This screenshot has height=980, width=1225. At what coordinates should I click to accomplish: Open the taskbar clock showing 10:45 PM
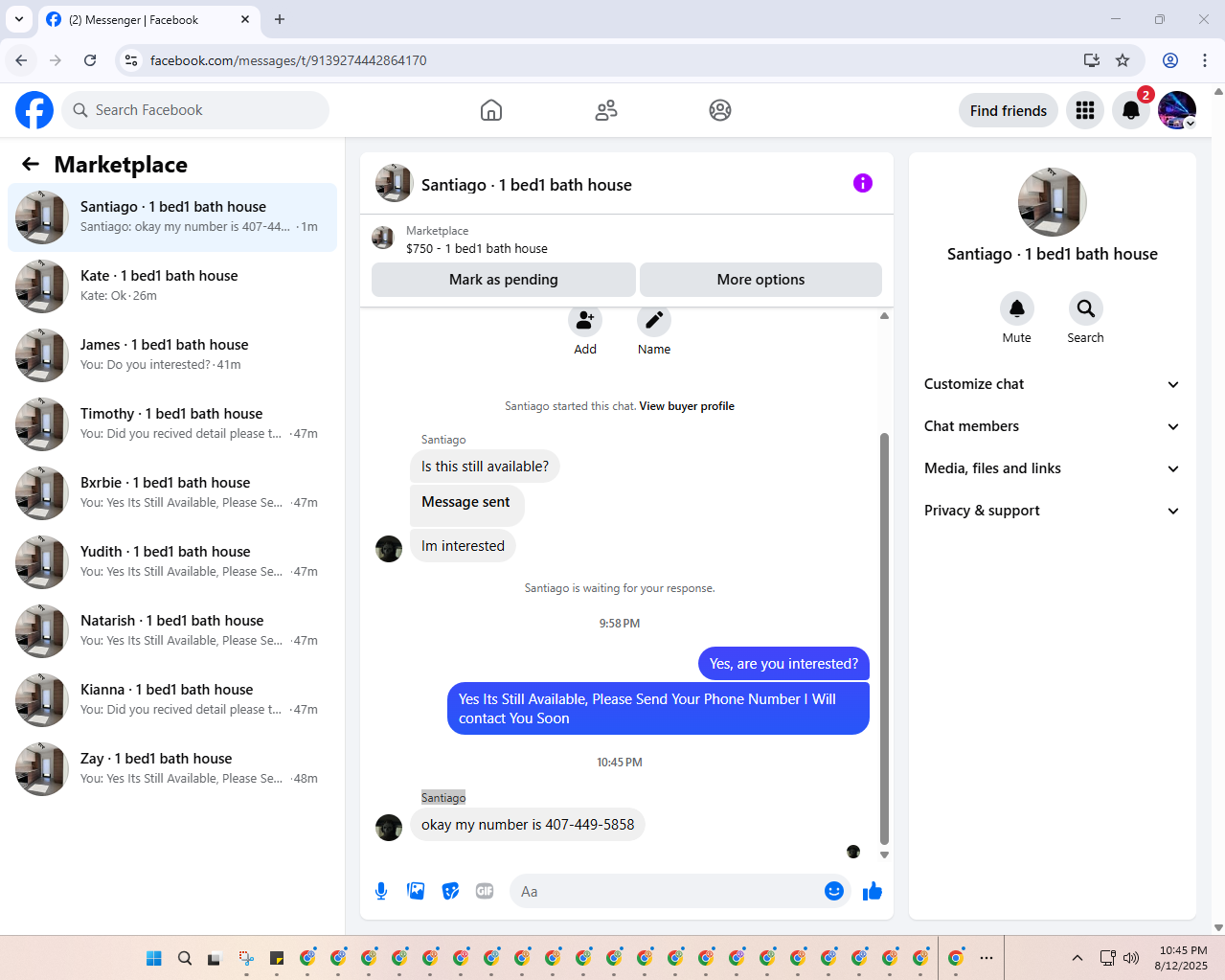1183,958
